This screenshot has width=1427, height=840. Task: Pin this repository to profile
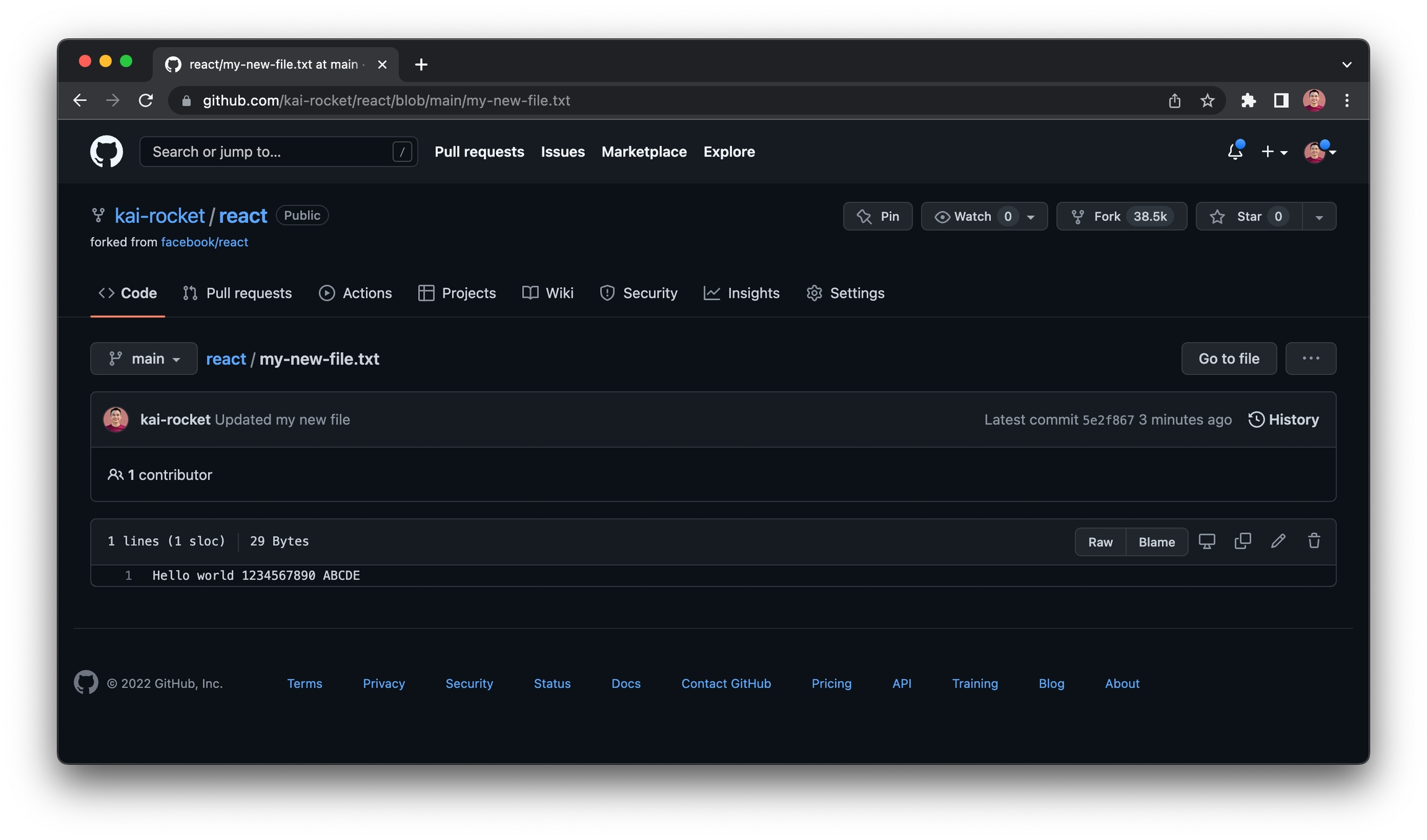tap(878, 216)
